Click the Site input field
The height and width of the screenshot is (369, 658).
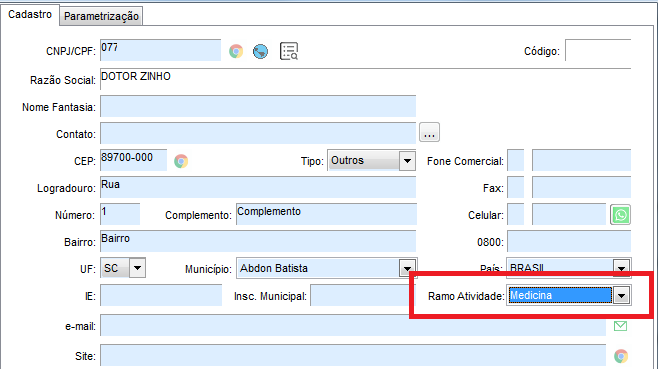(353, 356)
